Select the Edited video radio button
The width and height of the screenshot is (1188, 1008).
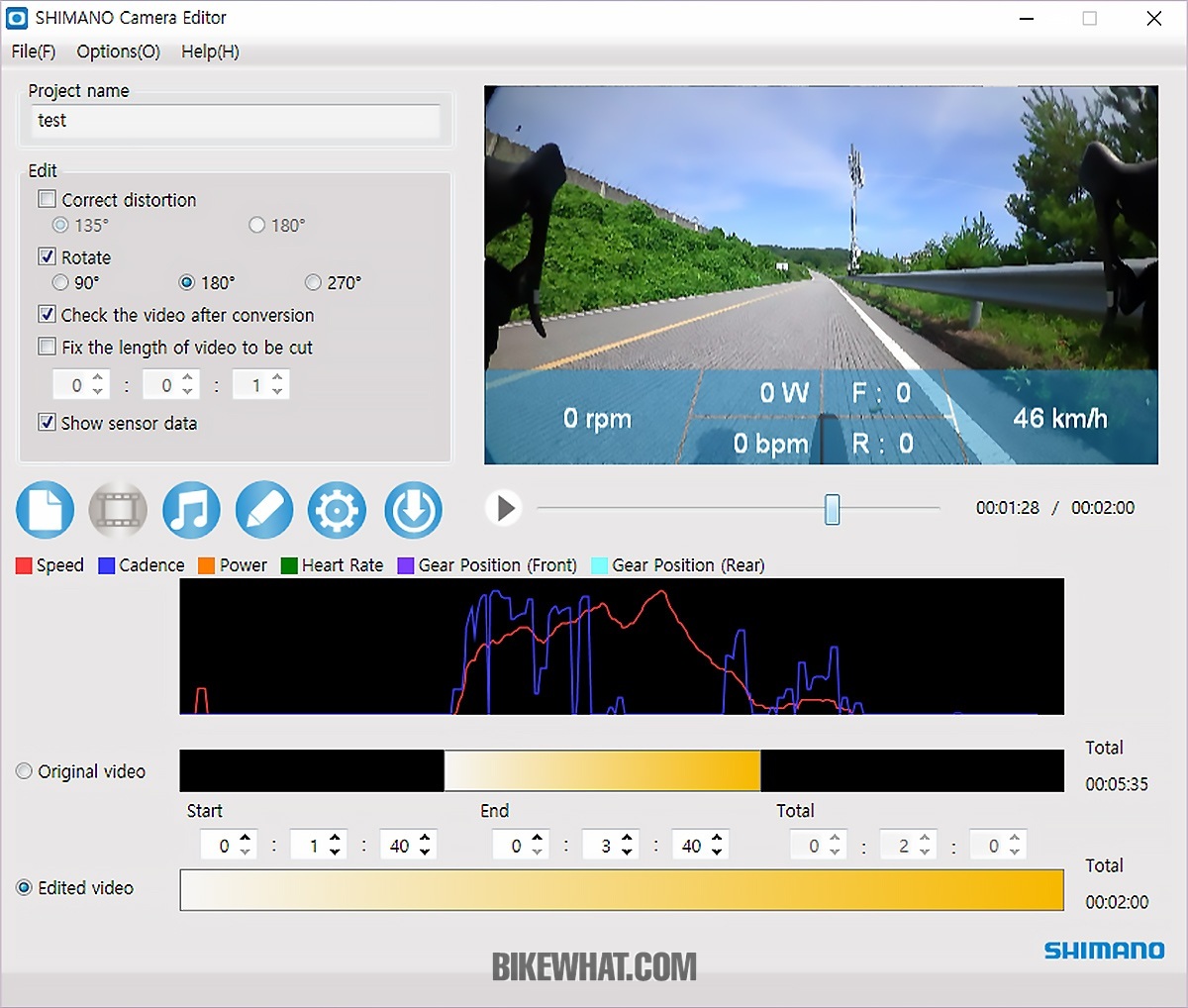click(x=24, y=887)
